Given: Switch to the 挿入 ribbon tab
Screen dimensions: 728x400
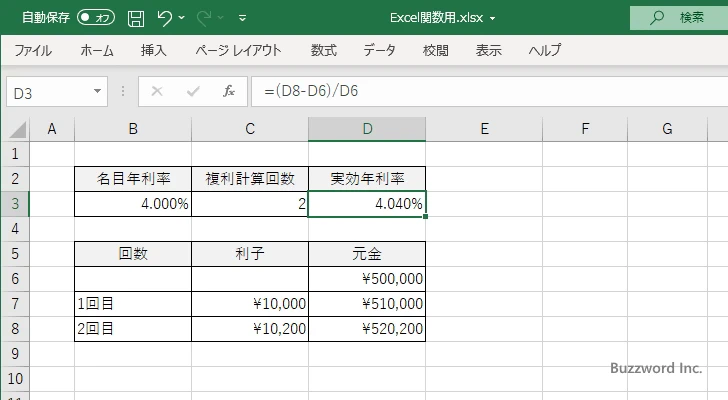Looking at the screenshot, I should (x=154, y=50).
